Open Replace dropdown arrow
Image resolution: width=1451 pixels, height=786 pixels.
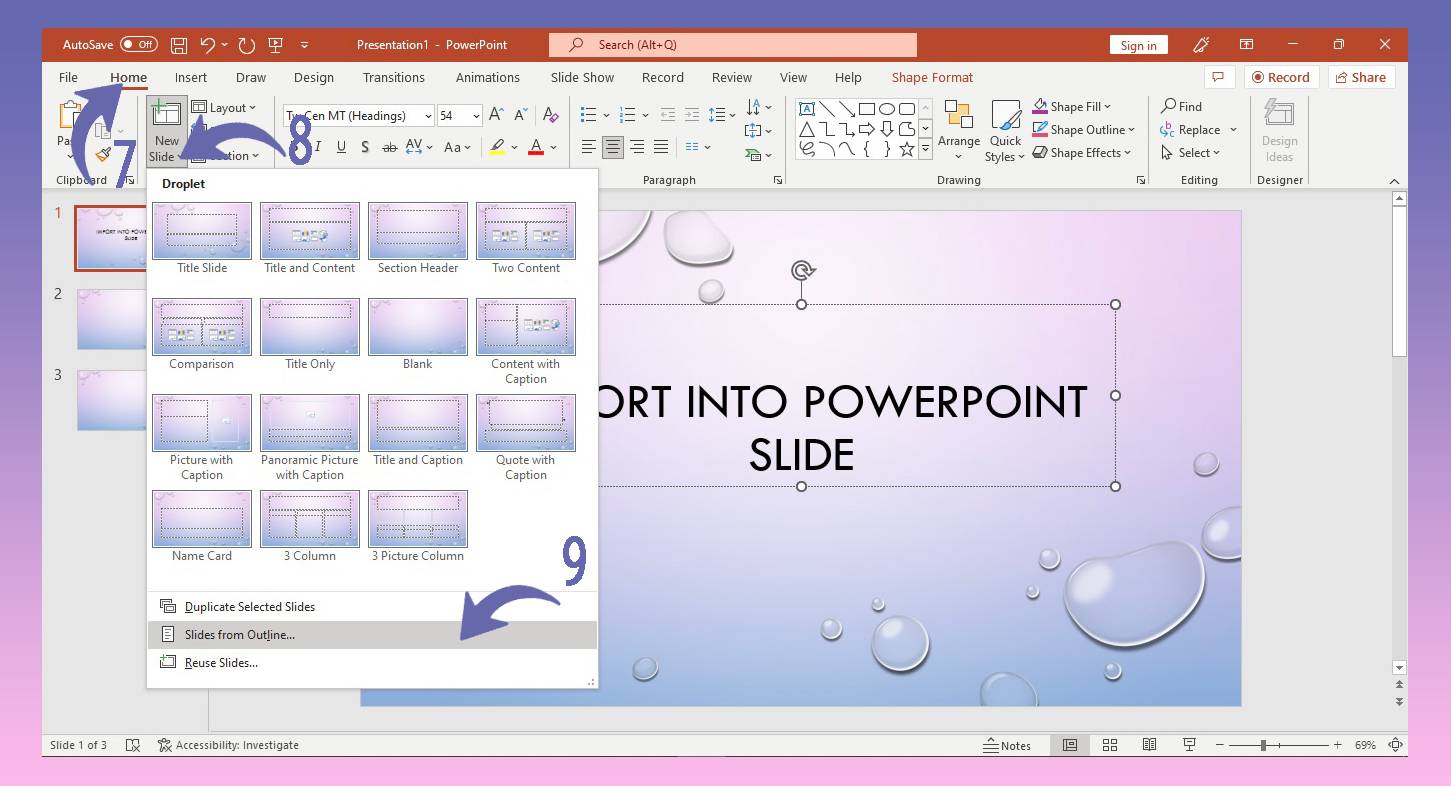(1234, 130)
